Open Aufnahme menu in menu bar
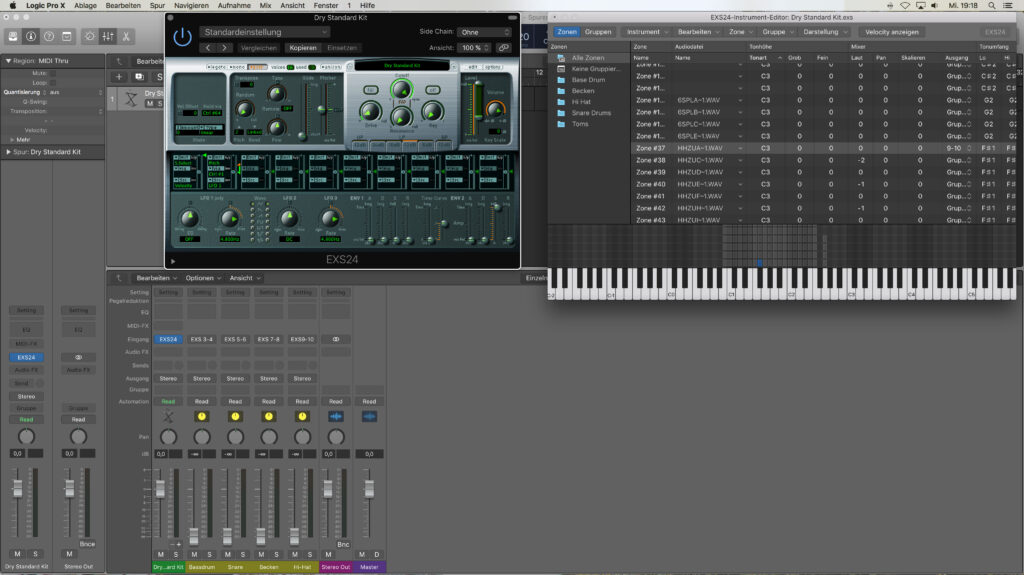 click(x=234, y=5)
